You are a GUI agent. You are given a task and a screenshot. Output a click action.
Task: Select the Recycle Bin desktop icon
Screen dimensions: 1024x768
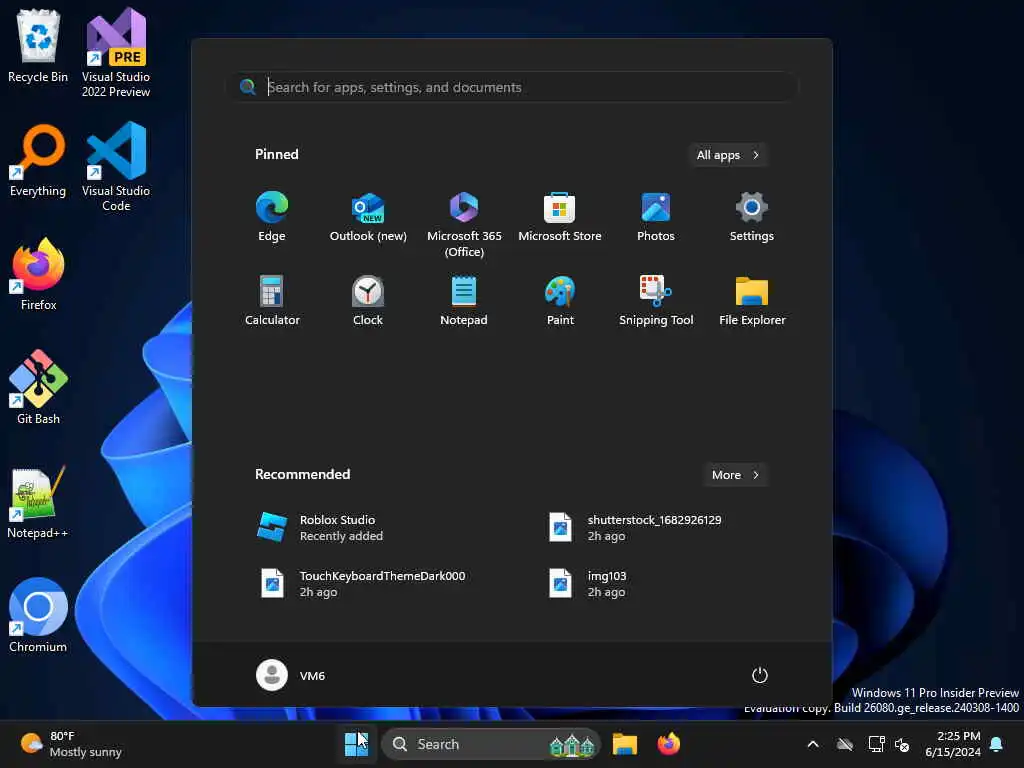point(38,46)
